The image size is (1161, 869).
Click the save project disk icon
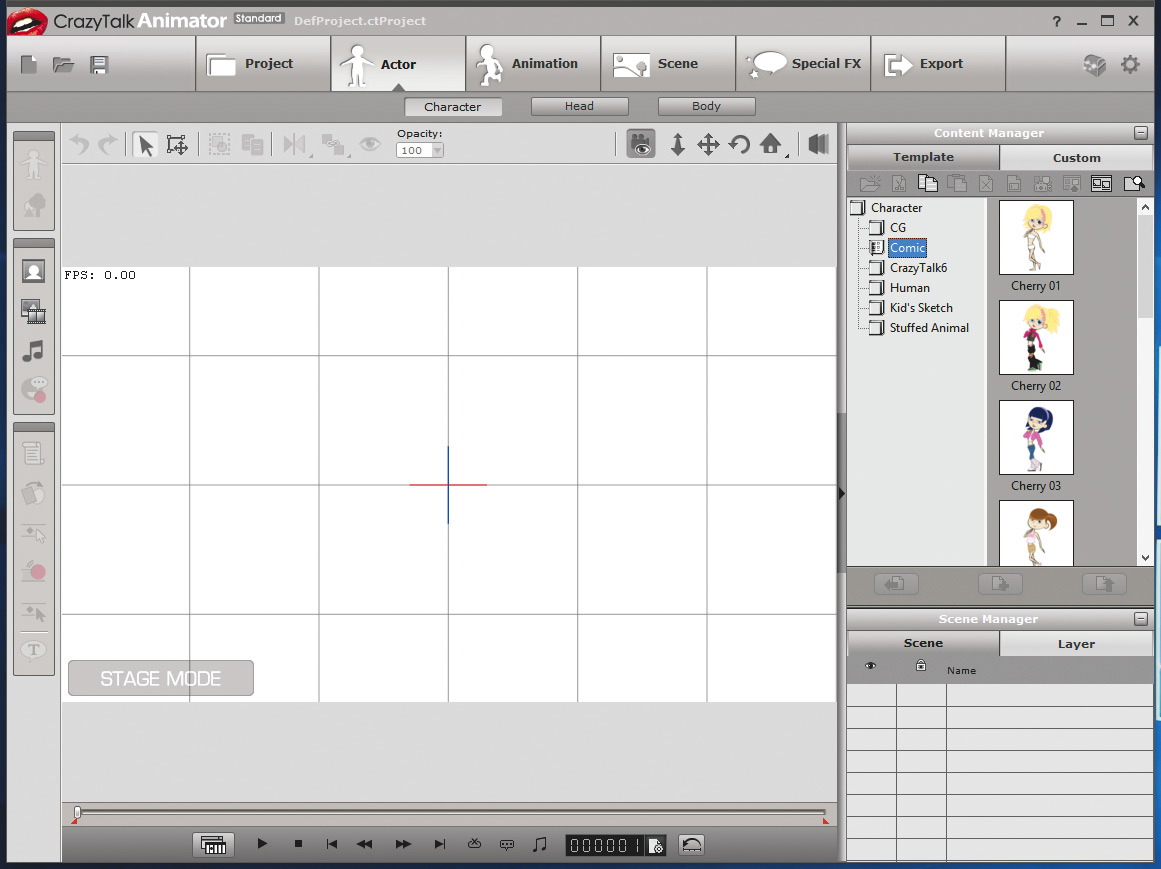[99, 65]
